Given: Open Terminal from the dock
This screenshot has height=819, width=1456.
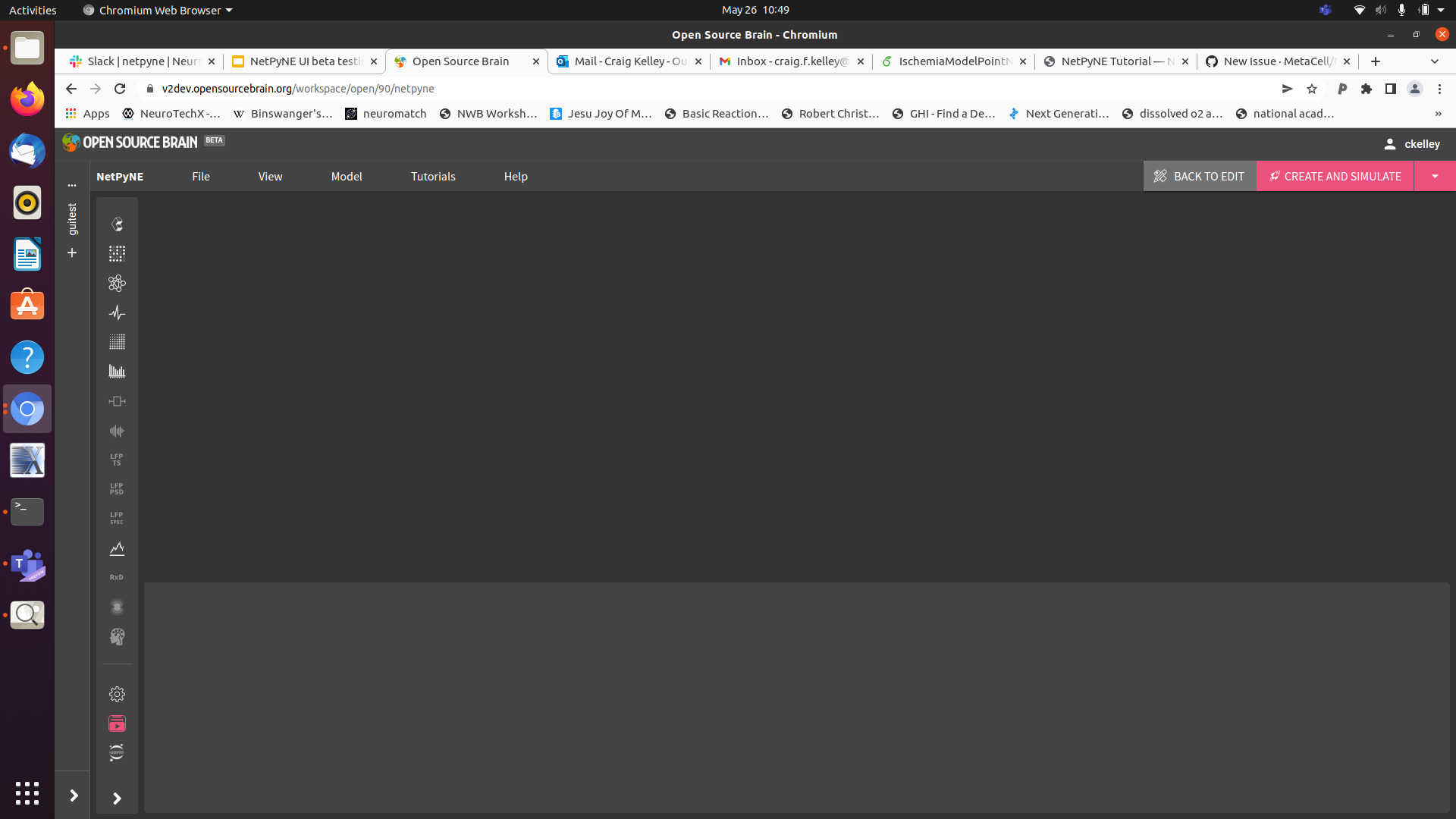Looking at the screenshot, I should point(27,512).
